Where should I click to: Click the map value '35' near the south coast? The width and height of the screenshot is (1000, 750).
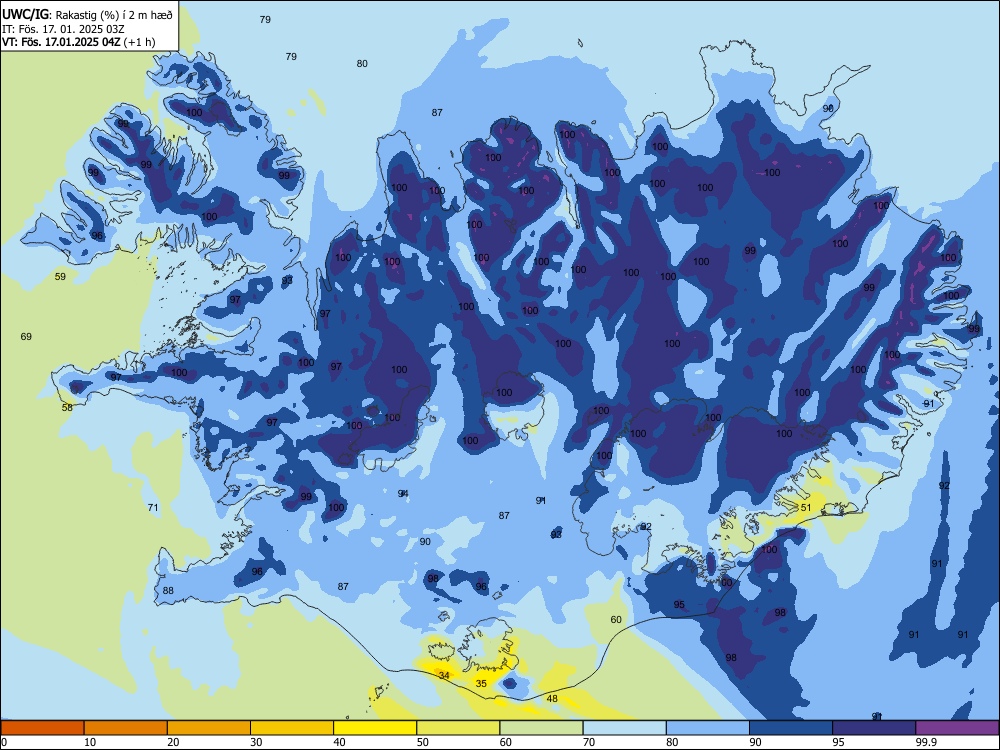pyautogui.click(x=482, y=684)
